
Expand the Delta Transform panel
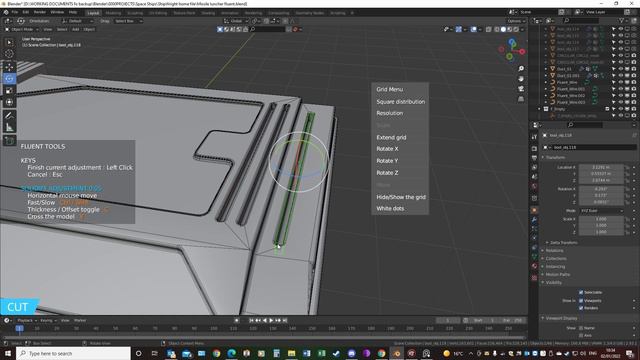tap(563, 242)
